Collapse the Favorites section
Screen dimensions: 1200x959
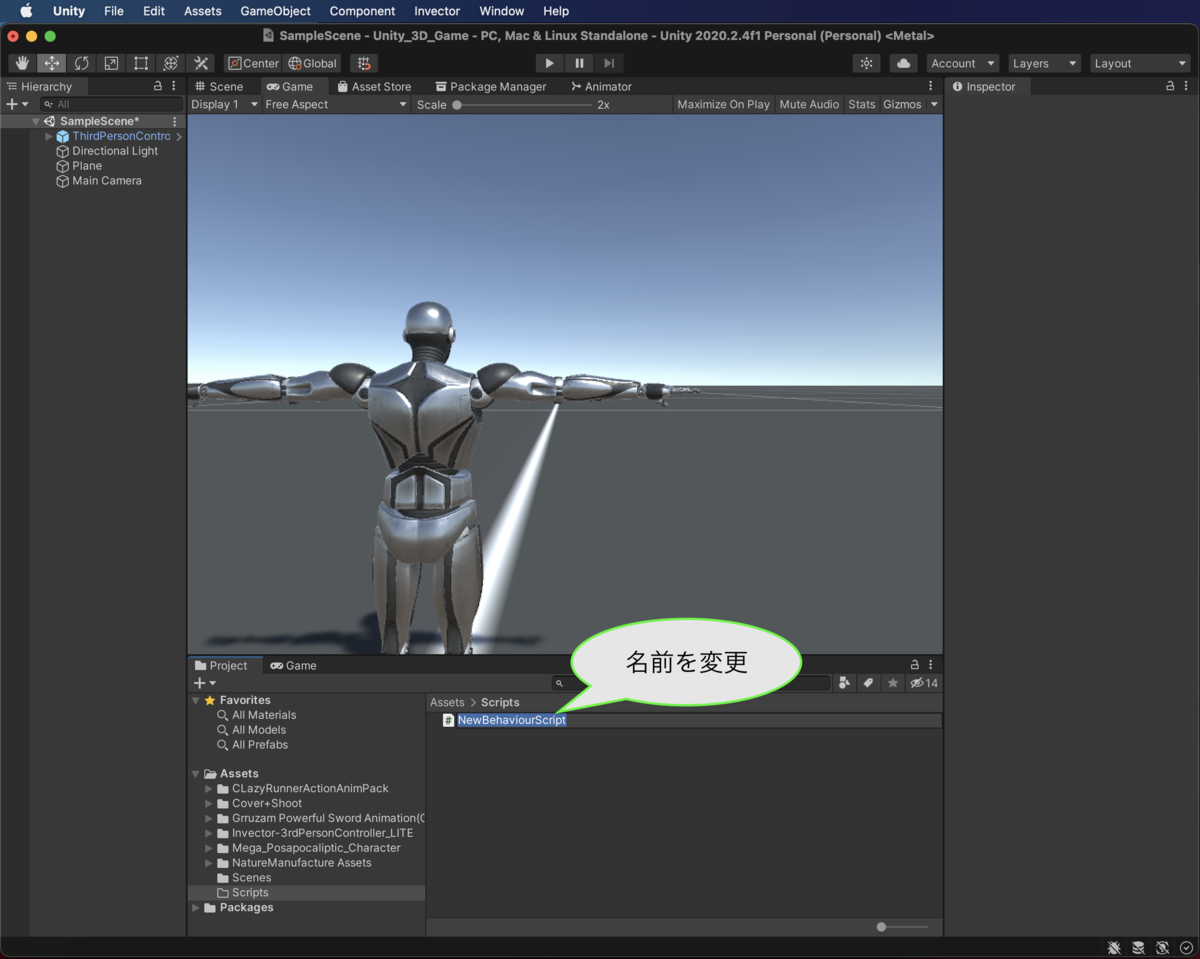pyautogui.click(x=195, y=700)
